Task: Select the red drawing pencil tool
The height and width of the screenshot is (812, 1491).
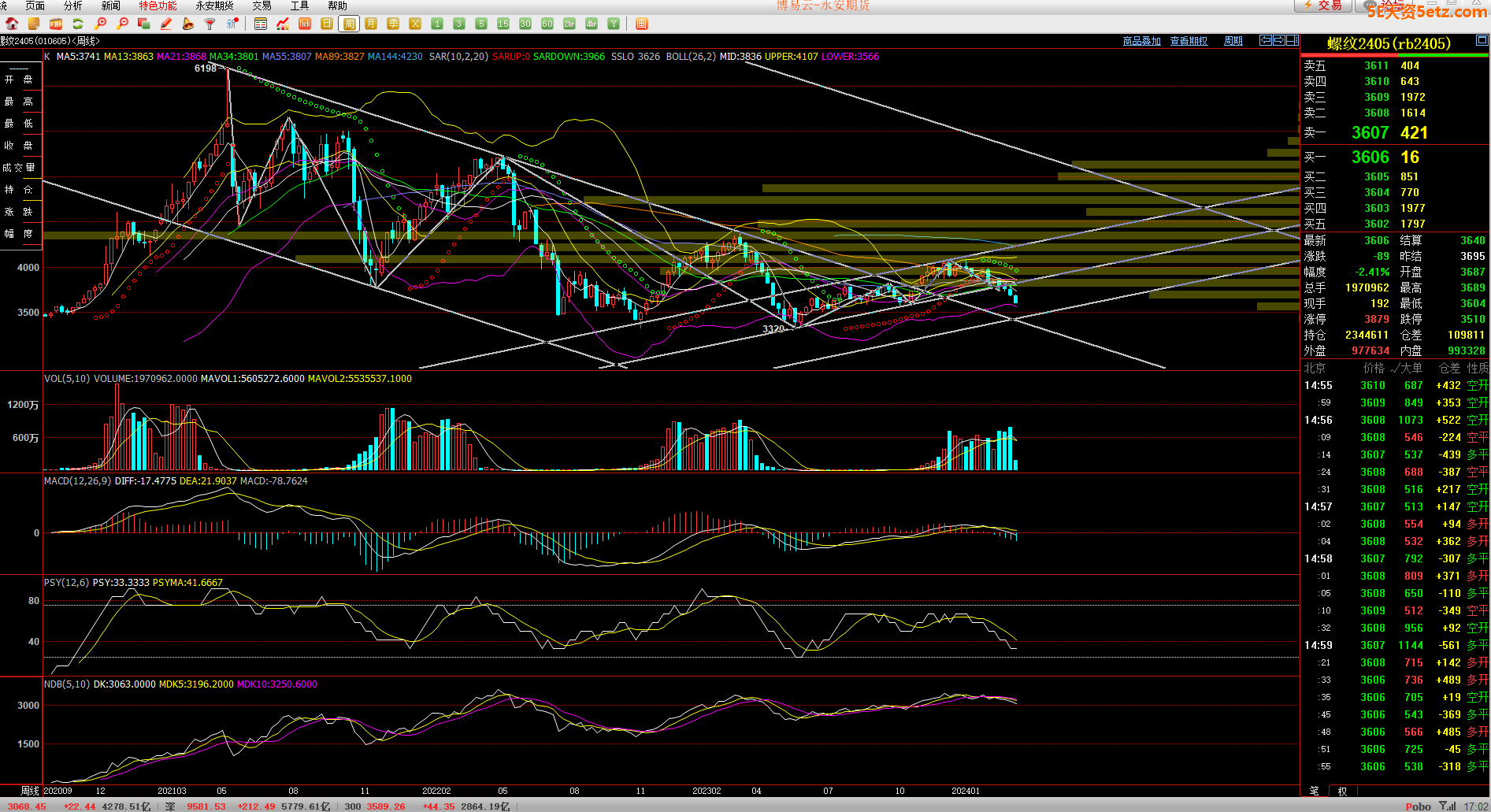Action: point(166,24)
